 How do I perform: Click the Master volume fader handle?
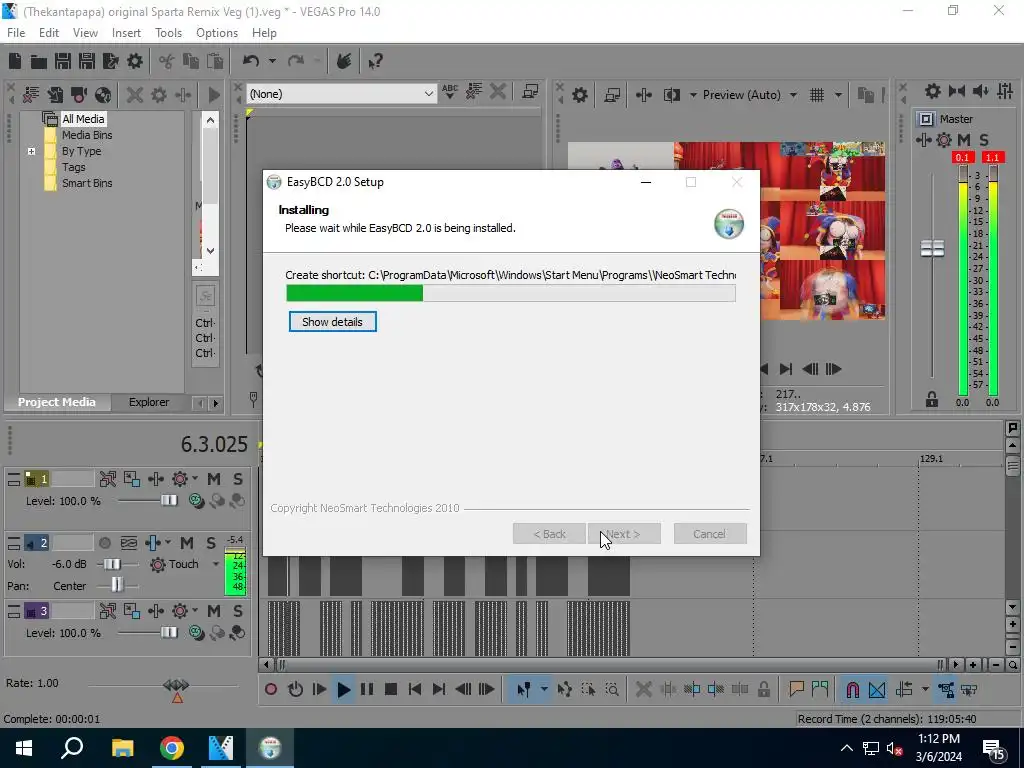(x=932, y=248)
